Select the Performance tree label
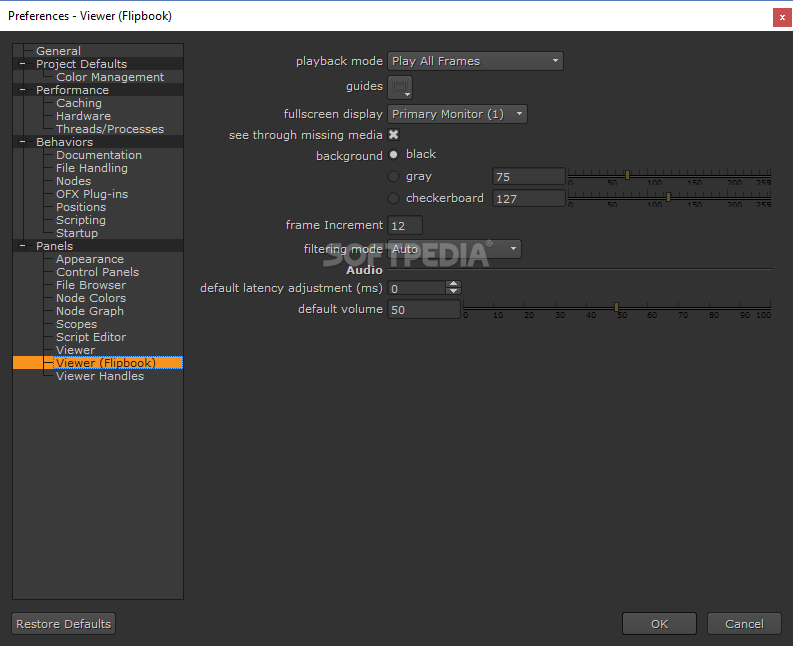This screenshot has width=793, height=646. [72, 90]
